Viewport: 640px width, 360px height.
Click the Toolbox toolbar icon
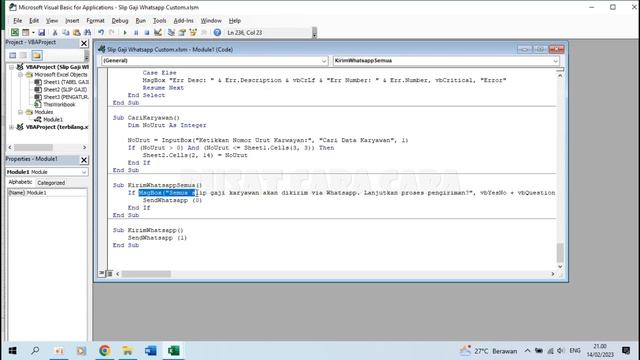point(204,32)
